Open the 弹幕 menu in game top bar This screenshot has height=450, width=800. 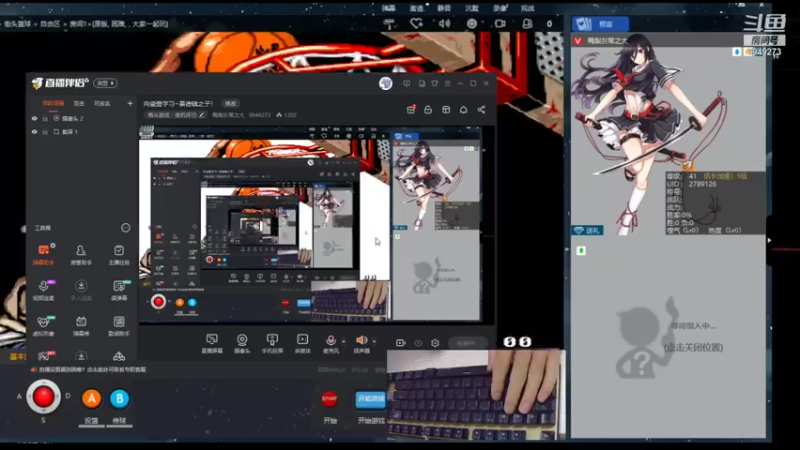pyautogui.click(x=389, y=8)
